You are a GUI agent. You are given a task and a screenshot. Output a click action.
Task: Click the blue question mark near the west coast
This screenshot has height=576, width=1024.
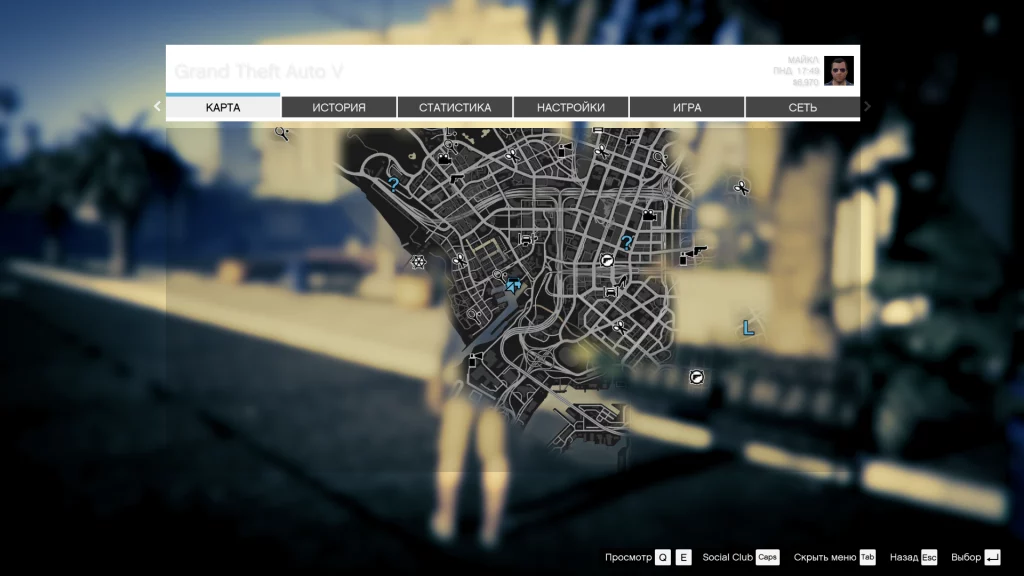click(x=393, y=184)
